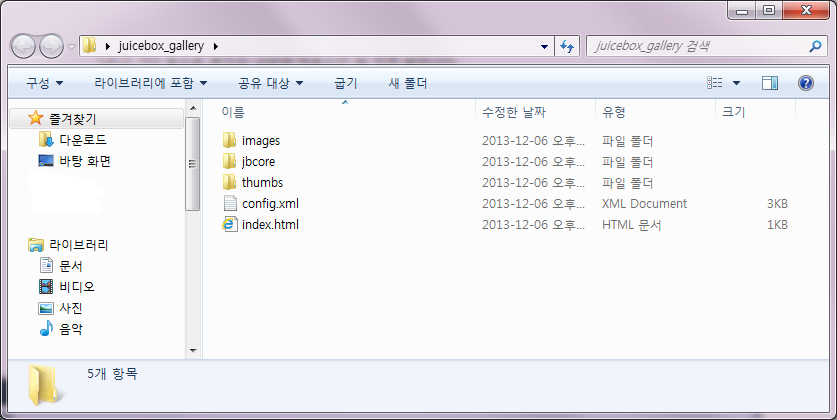837x420 pixels.
Task: Open the 라이브러리에 포함 menu
Action: click(x=150, y=83)
